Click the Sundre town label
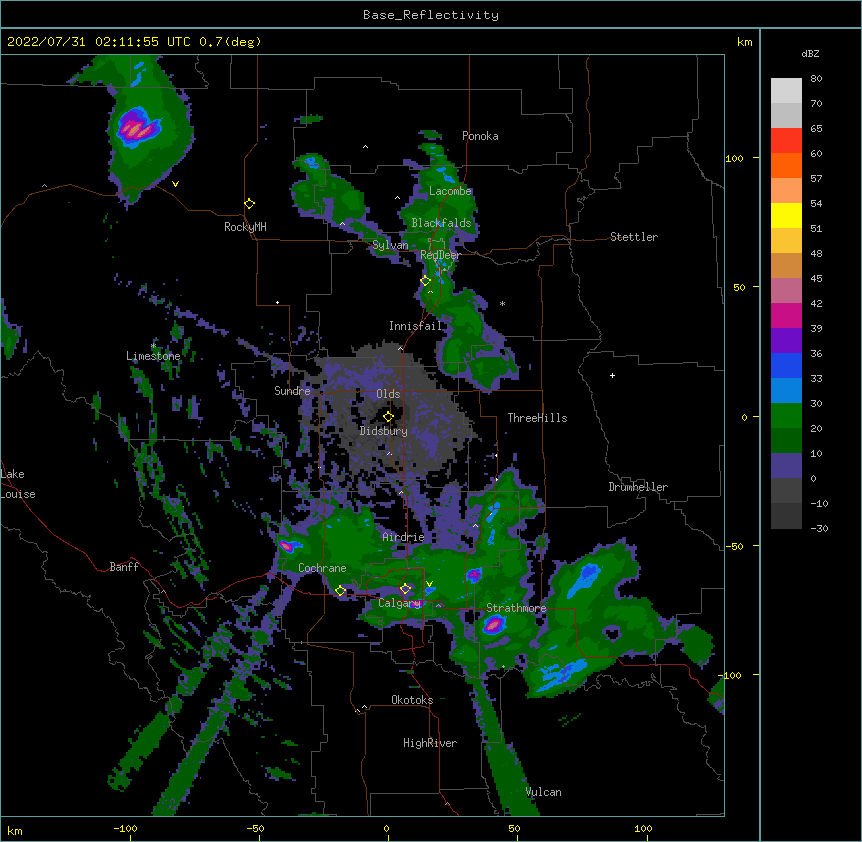The width and height of the screenshot is (862, 842). (292, 391)
